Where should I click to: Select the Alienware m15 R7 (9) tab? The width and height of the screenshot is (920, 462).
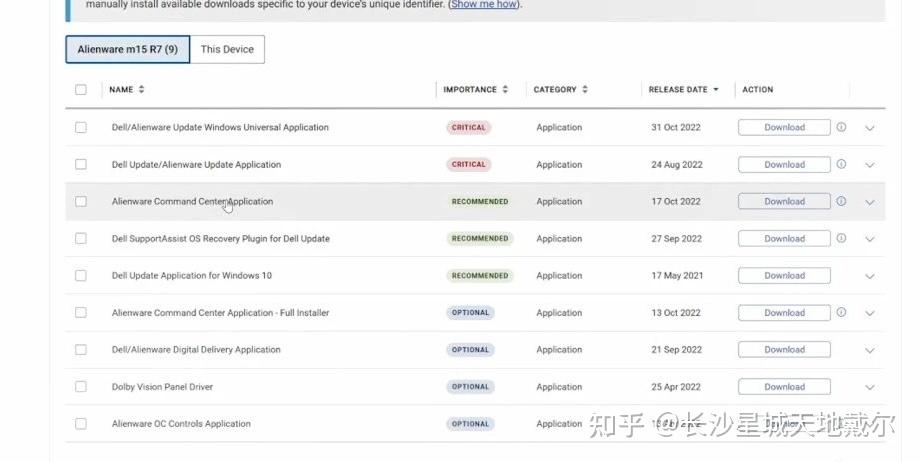click(x=128, y=49)
